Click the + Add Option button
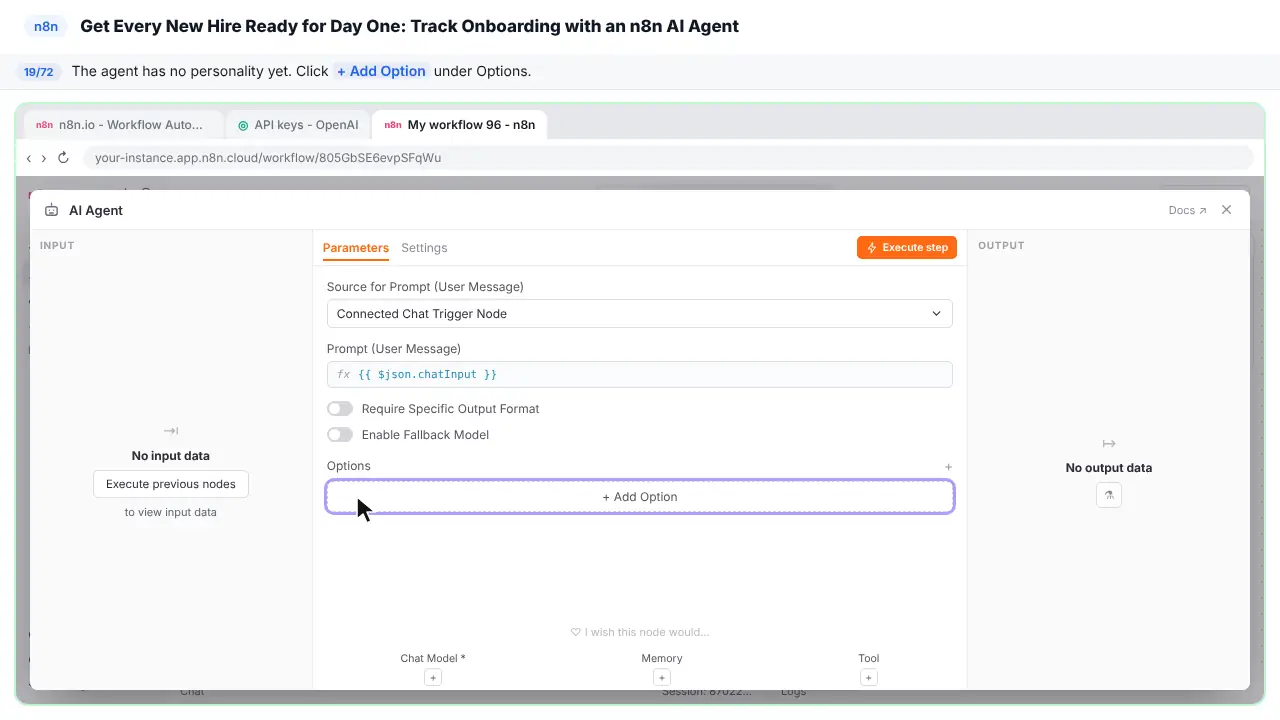 [x=640, y=497]
